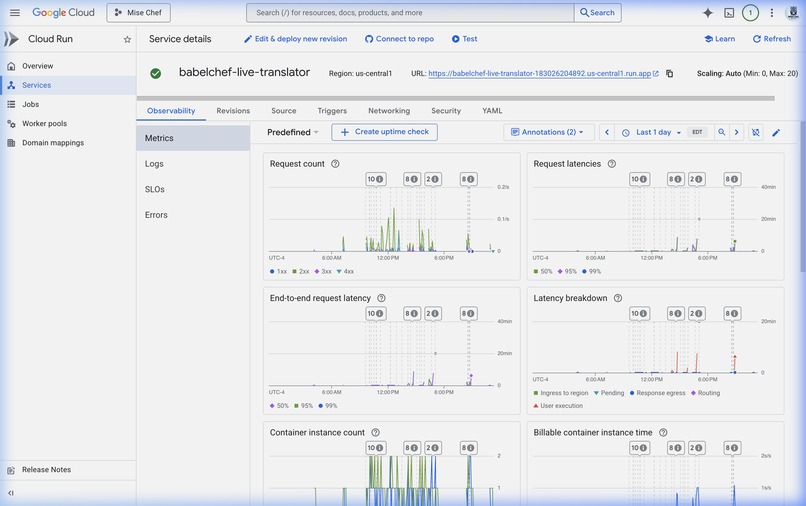Toggle the auto-refresh off icon
The image size is (806, 506).
[x=756, y=132]
